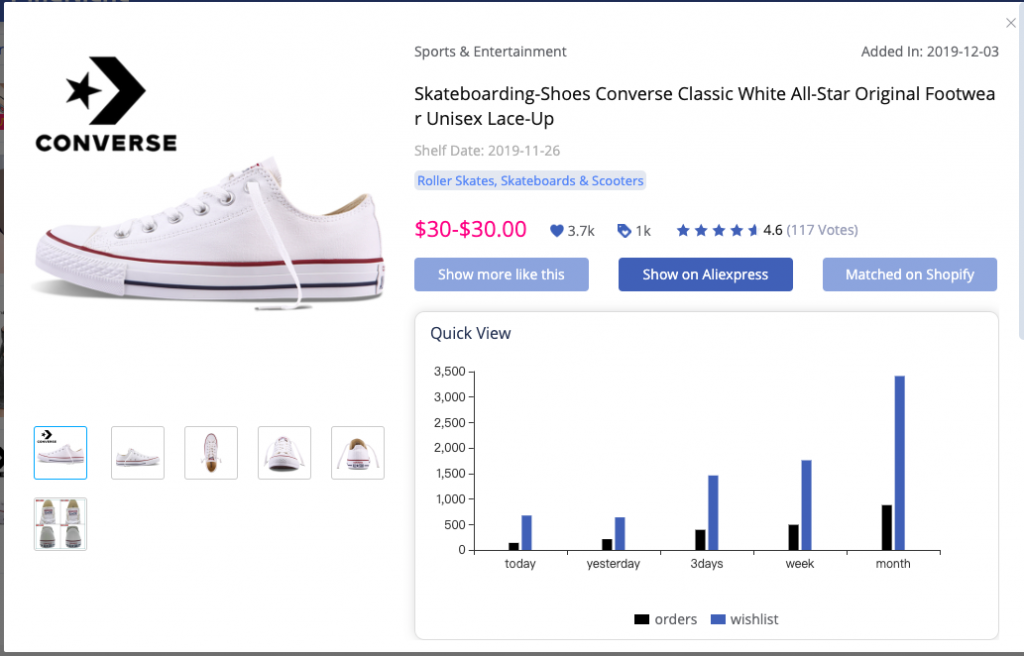Click the $30-$30.00 price text

tap(470, 229)
